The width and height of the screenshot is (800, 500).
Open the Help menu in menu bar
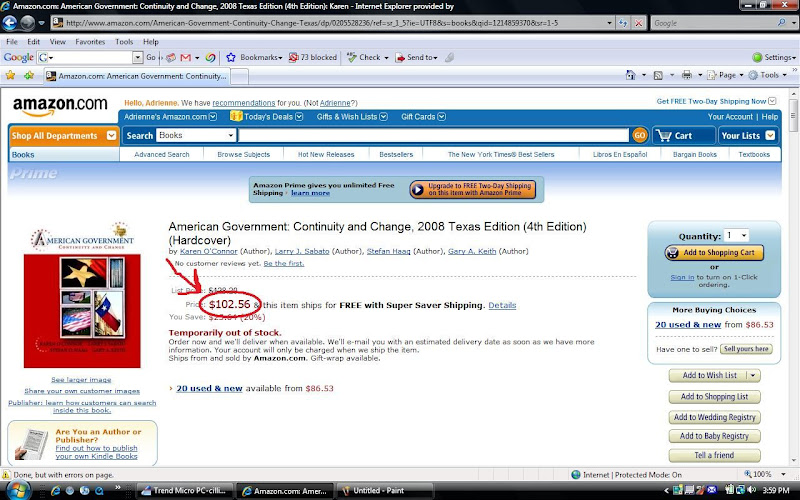(151, 42)
